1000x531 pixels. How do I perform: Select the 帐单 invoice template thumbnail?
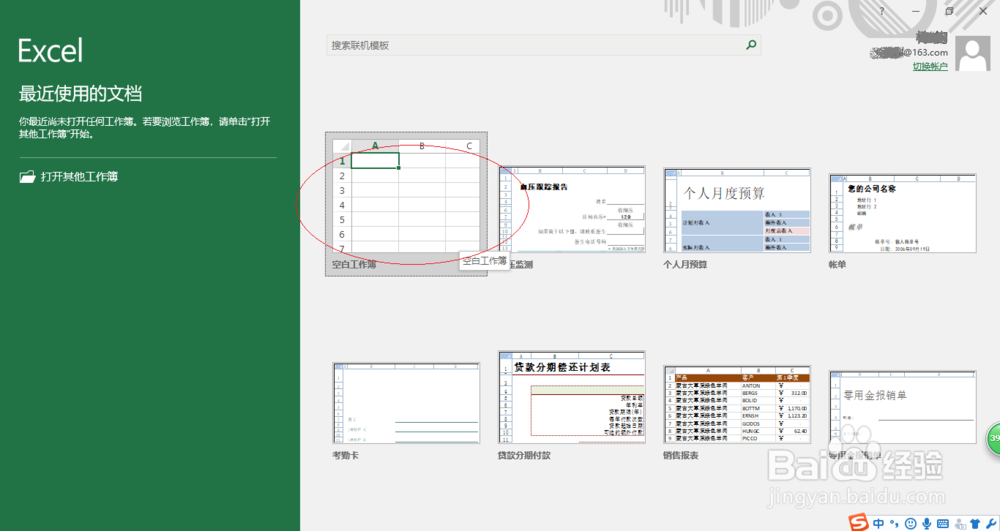point(902,212)
